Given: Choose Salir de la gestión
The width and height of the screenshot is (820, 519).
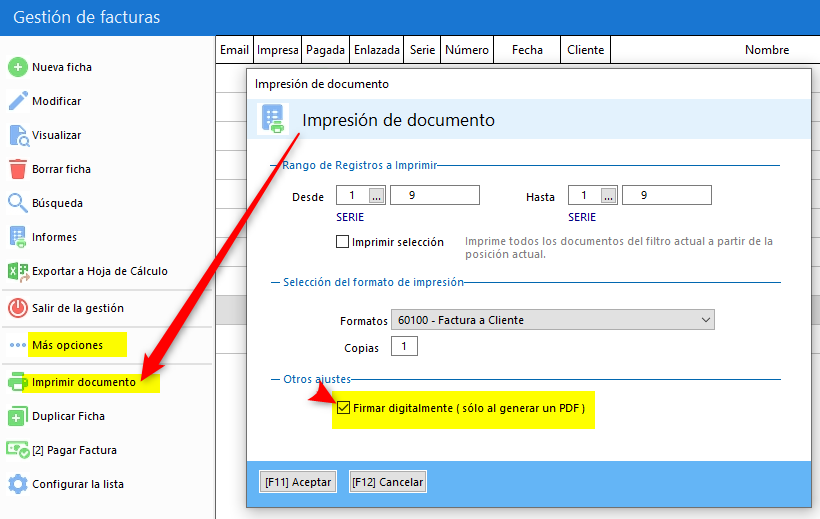Looking at the screenshot, I should coord(77,308).
